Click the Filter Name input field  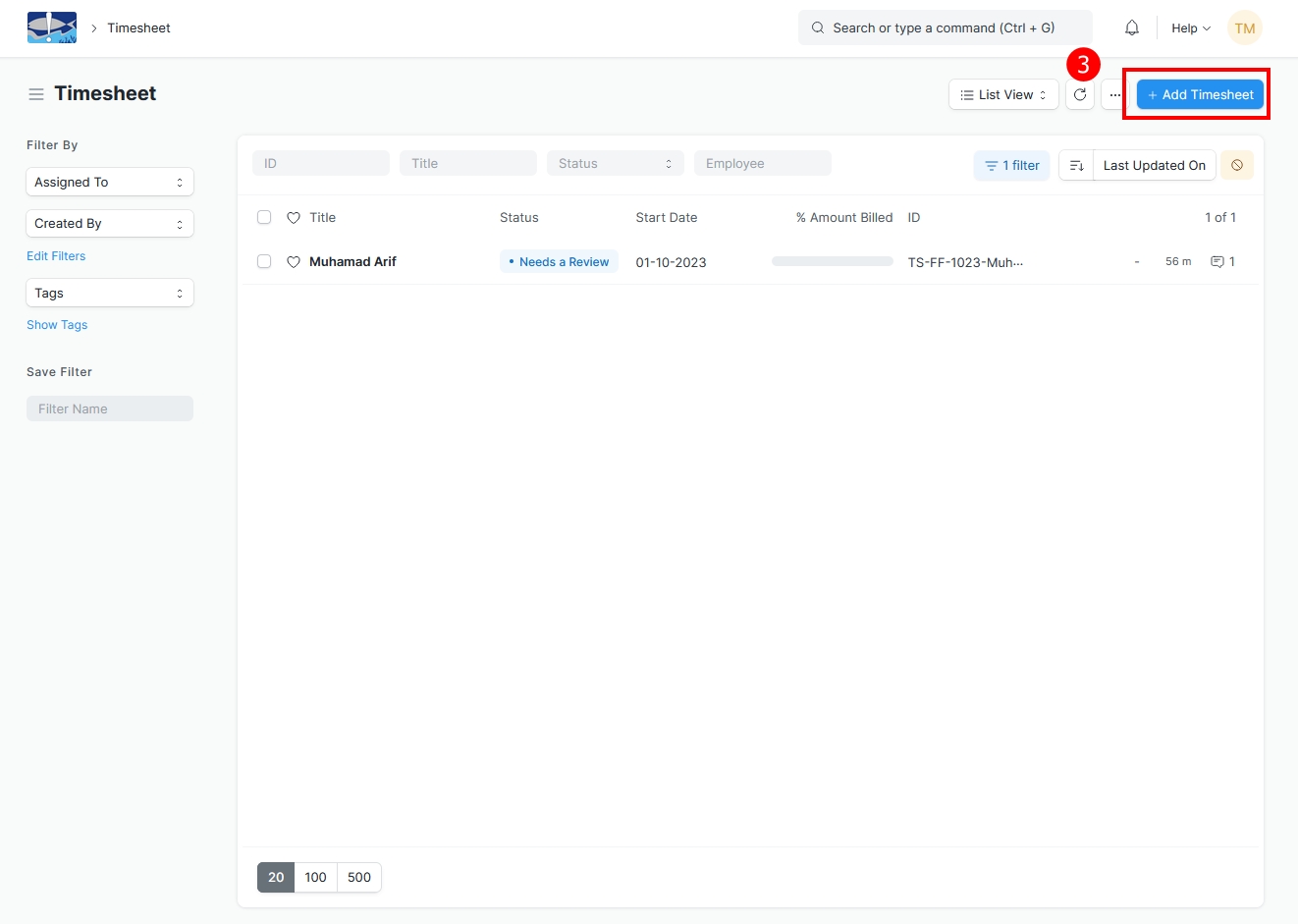[109, 409]
